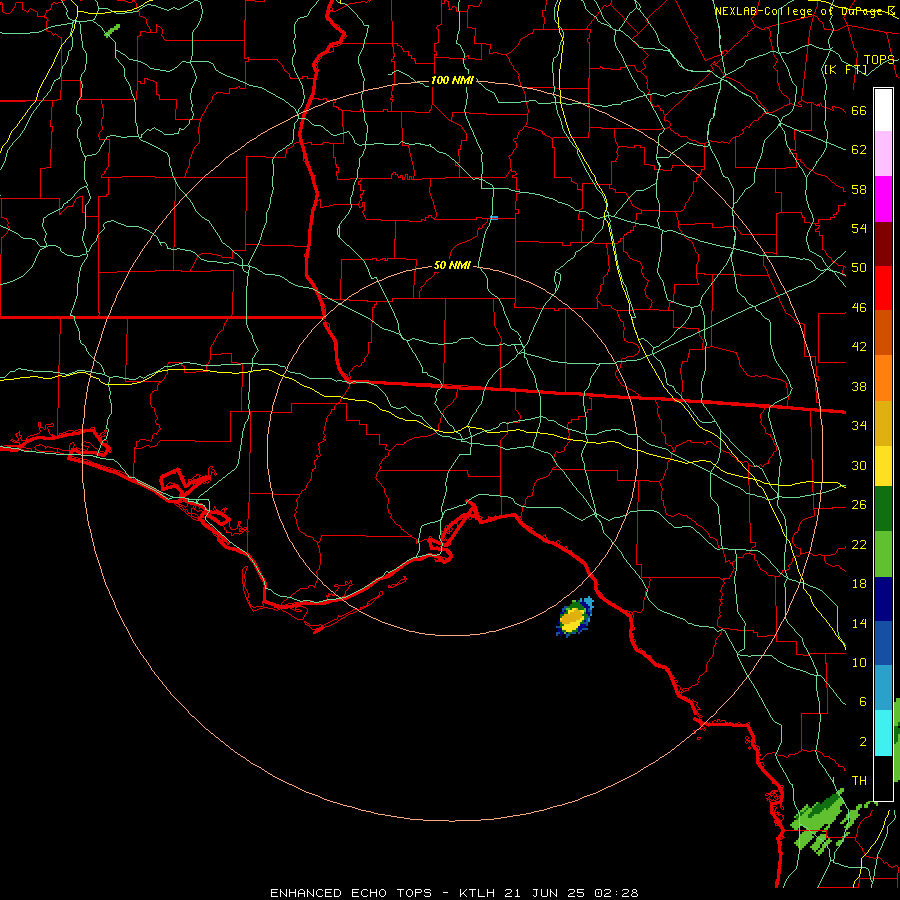Click the 50 value beside the legend
Screen dimensions: 900x900
[859, 268]
